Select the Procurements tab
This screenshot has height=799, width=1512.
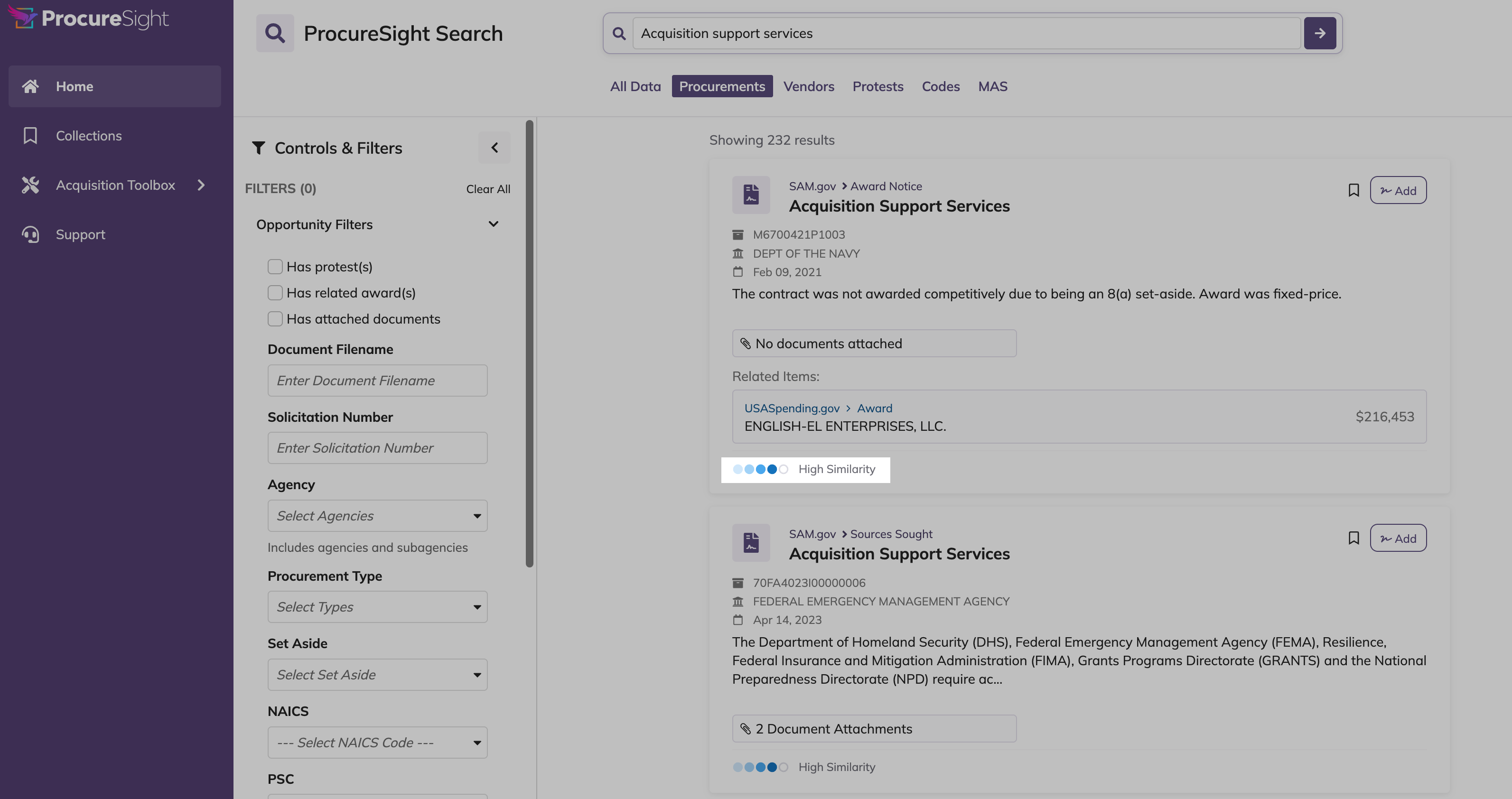722,86
